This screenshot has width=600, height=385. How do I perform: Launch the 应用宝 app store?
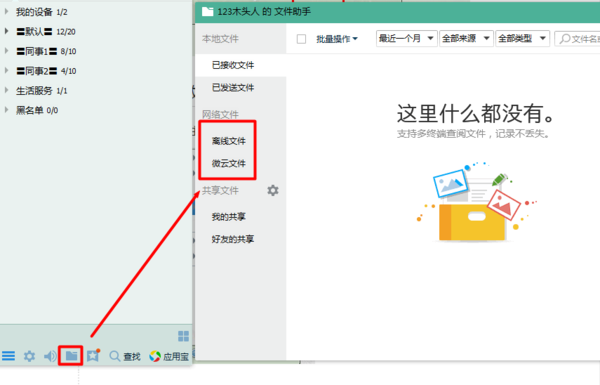pos(169,356)
